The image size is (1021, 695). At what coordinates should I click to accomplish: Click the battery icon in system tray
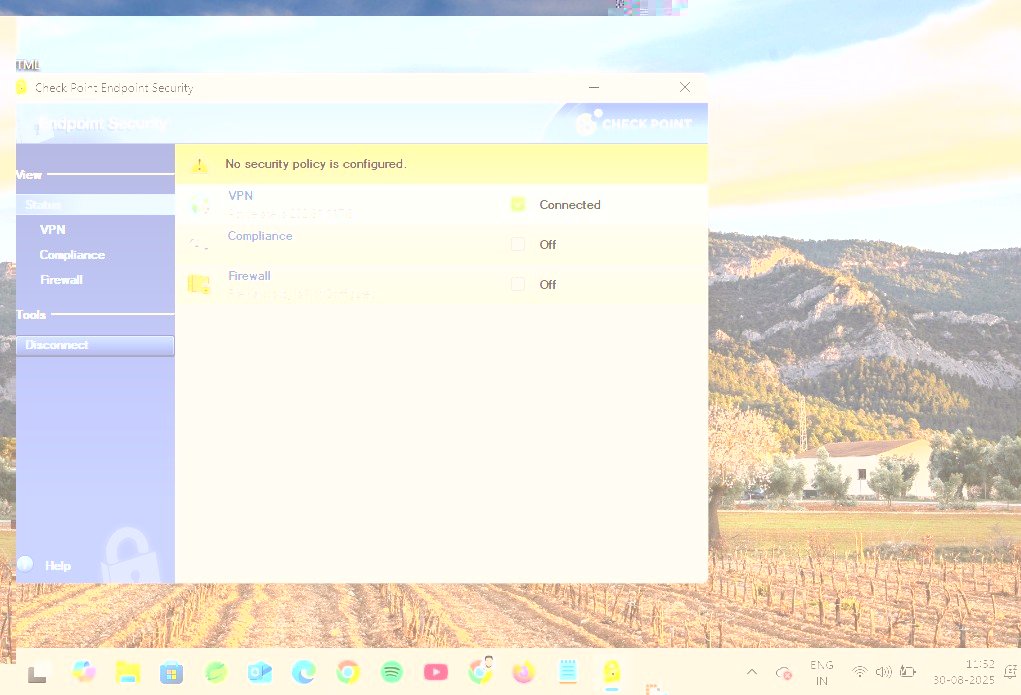[908, 672]
